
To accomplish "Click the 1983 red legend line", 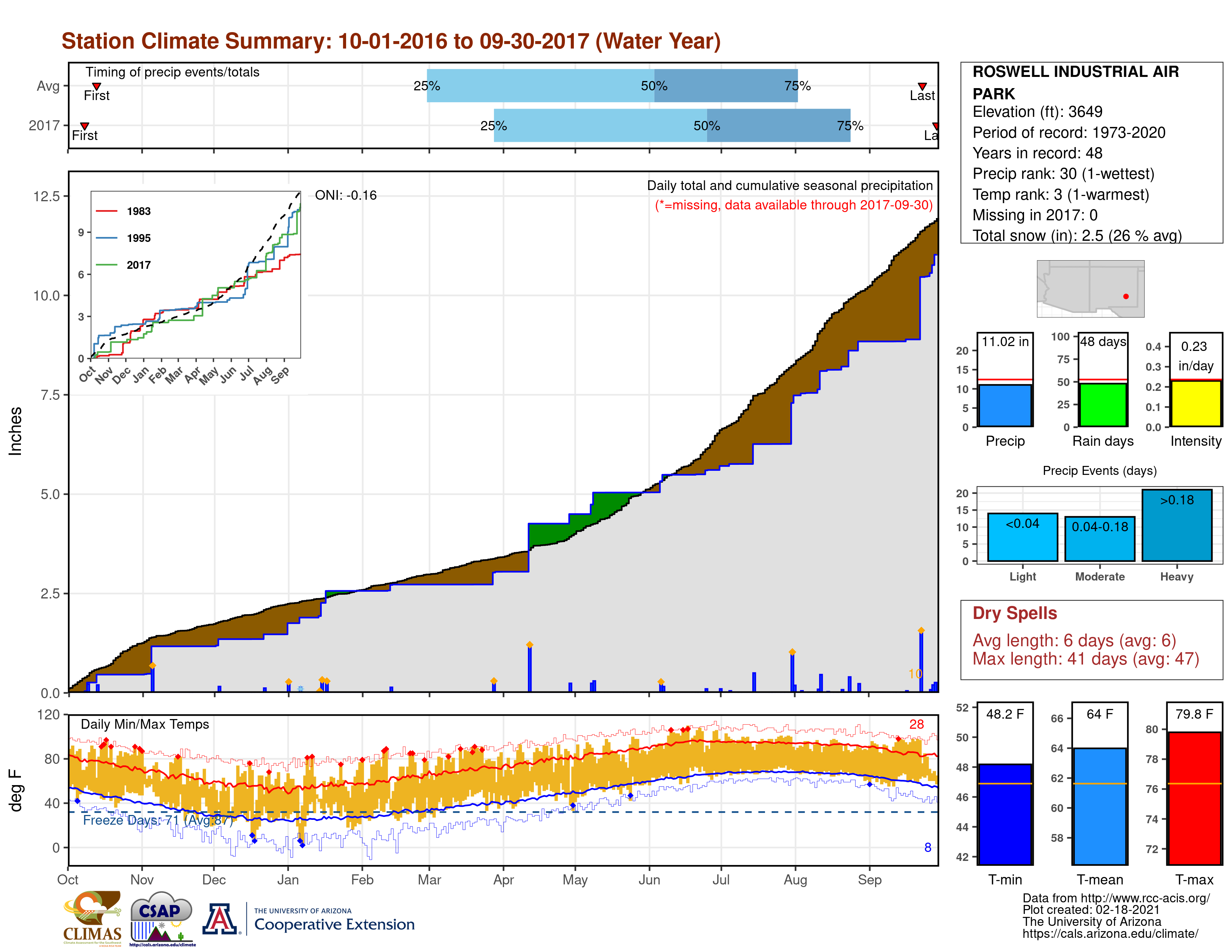I will [107, 211].
